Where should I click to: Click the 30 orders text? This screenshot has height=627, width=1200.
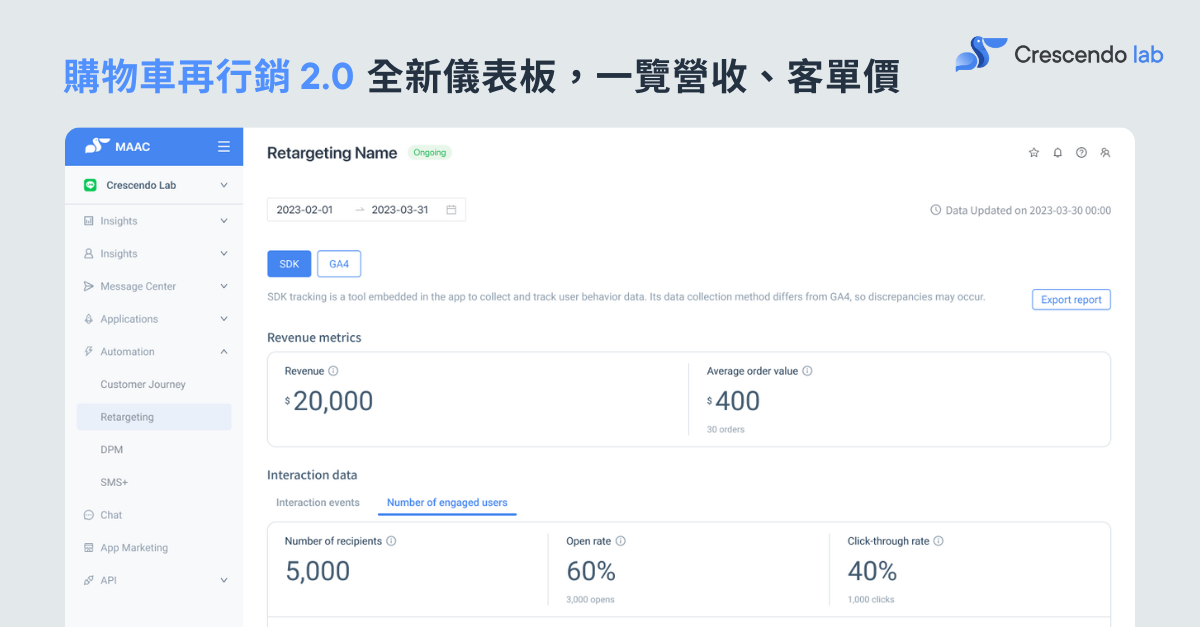[x=725, y=430]
